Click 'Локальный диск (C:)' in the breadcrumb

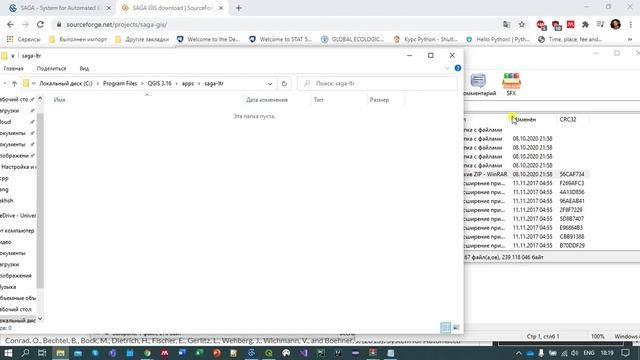(66, 83)
